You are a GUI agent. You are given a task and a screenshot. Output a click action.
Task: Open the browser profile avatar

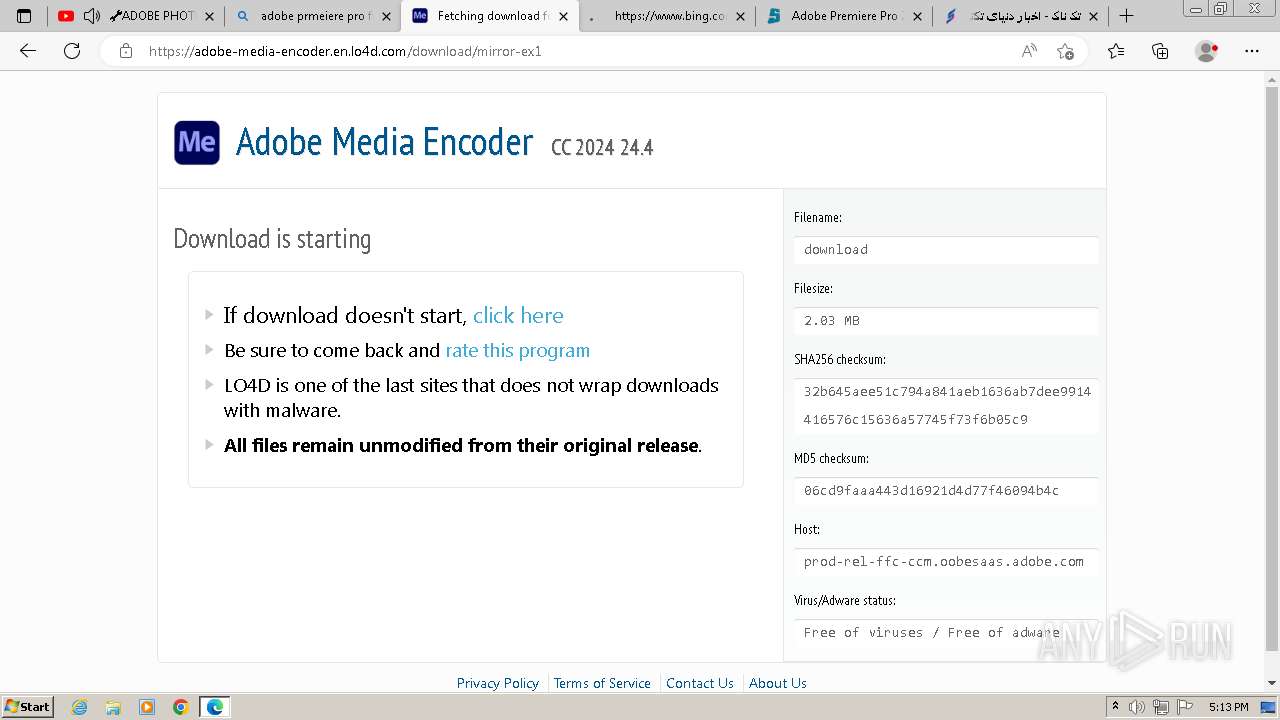pos(1207,51)
